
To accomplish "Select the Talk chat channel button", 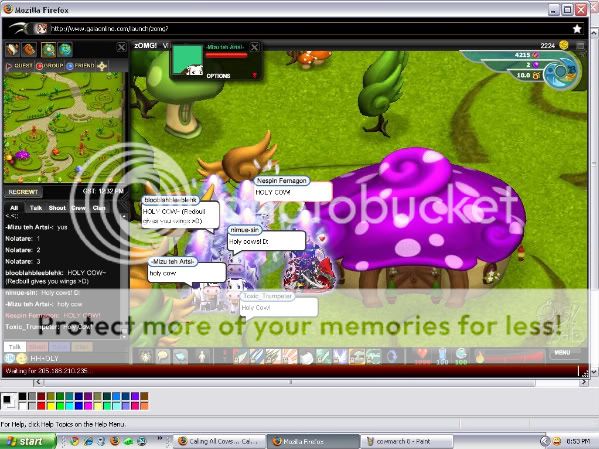I will pyautogui.click(x=15, y=347).
